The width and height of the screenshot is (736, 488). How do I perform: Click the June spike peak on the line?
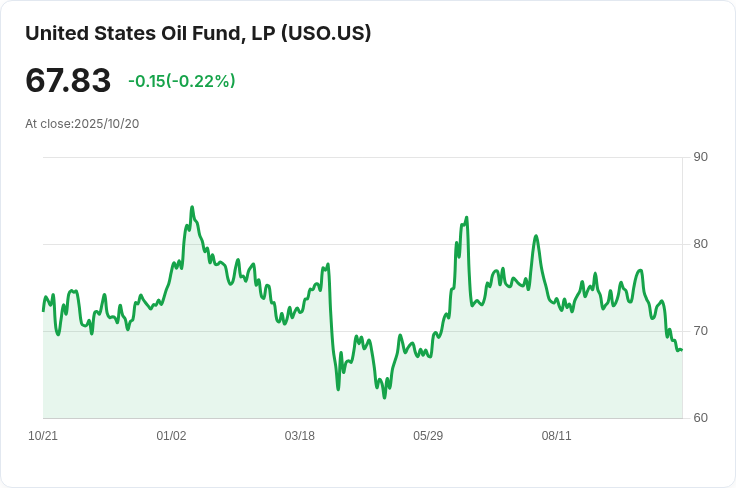pyautogui.click(x=466, y=217)
